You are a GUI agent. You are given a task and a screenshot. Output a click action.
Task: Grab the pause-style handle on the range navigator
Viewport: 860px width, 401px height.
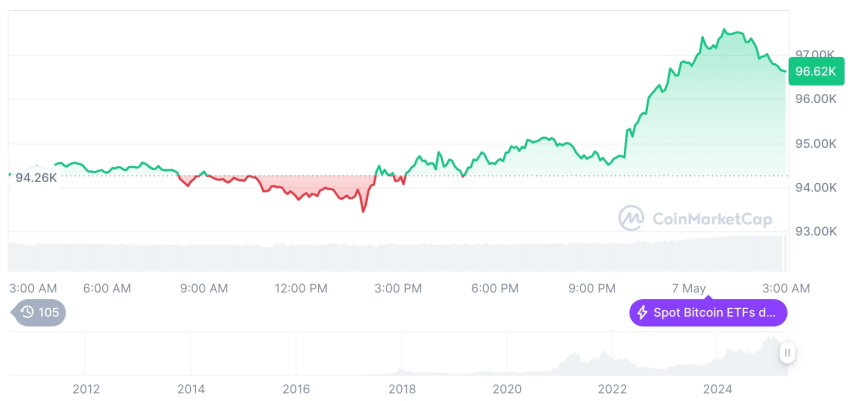click(x=787, y=352)
